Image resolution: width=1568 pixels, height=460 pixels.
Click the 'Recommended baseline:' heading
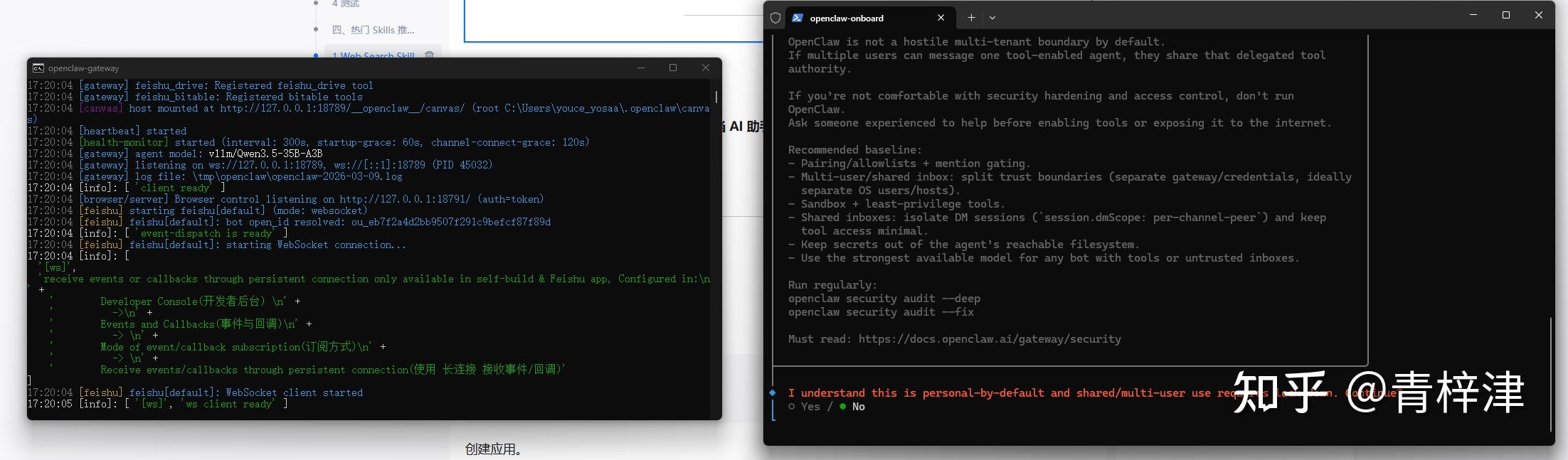[854, 150]
